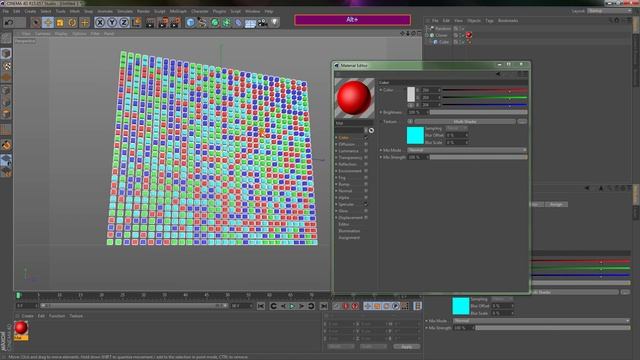Expand the Brightness parameter triangle
Image resolution: width=640 pixels, height=360 pixels.
coord(381,112)
